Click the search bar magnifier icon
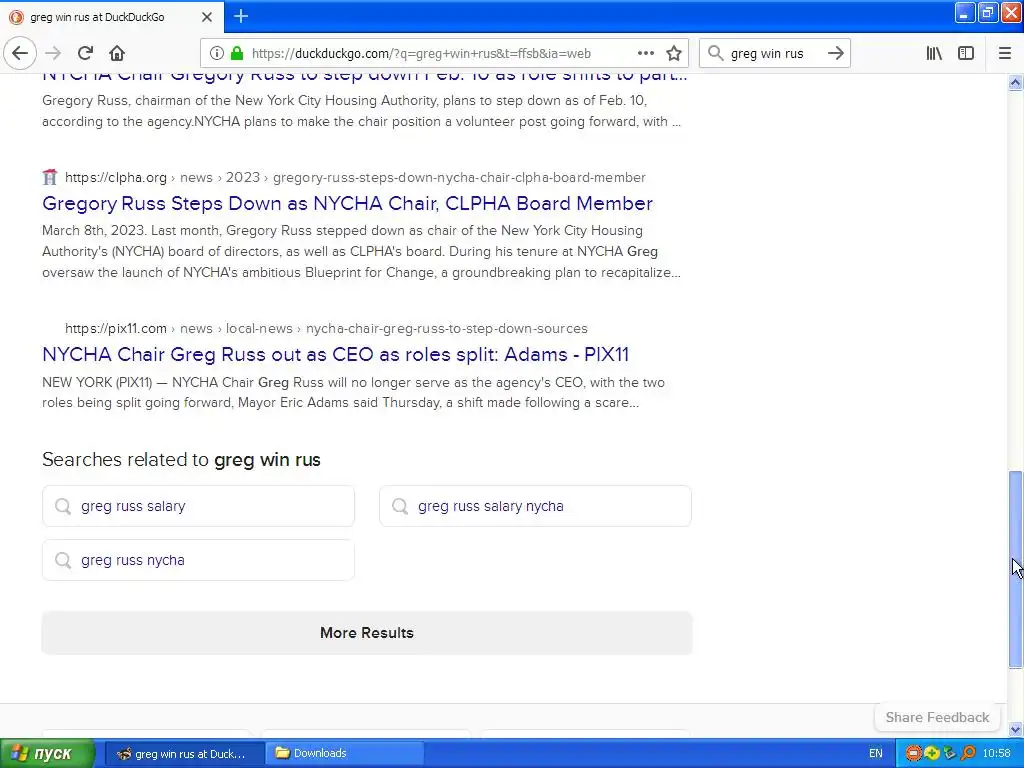1024x768 pixels. pyautogui.click(x=716, y=54)
